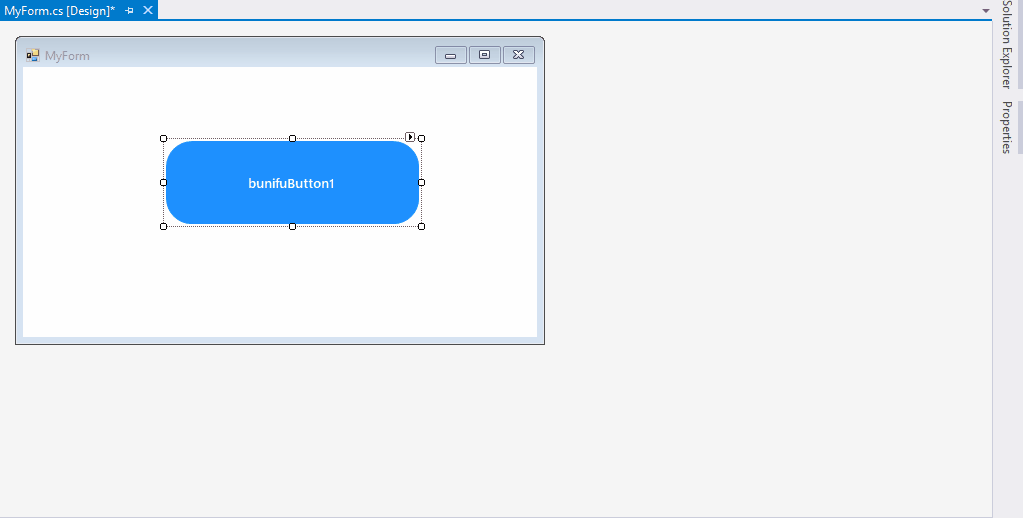1023x518 pixels.
Task: Open the smart tag arrow on bunifuButton1
Action: (x=410, y=137)
